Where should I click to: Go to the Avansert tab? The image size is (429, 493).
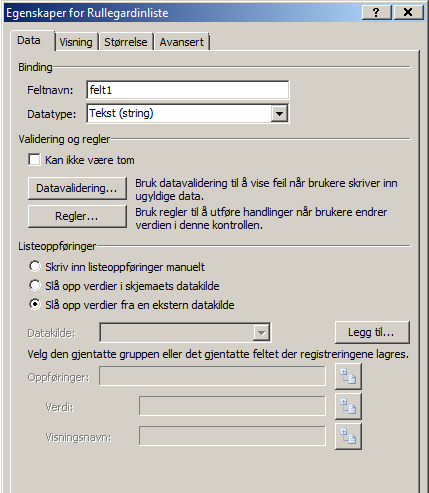coord(182,42)
